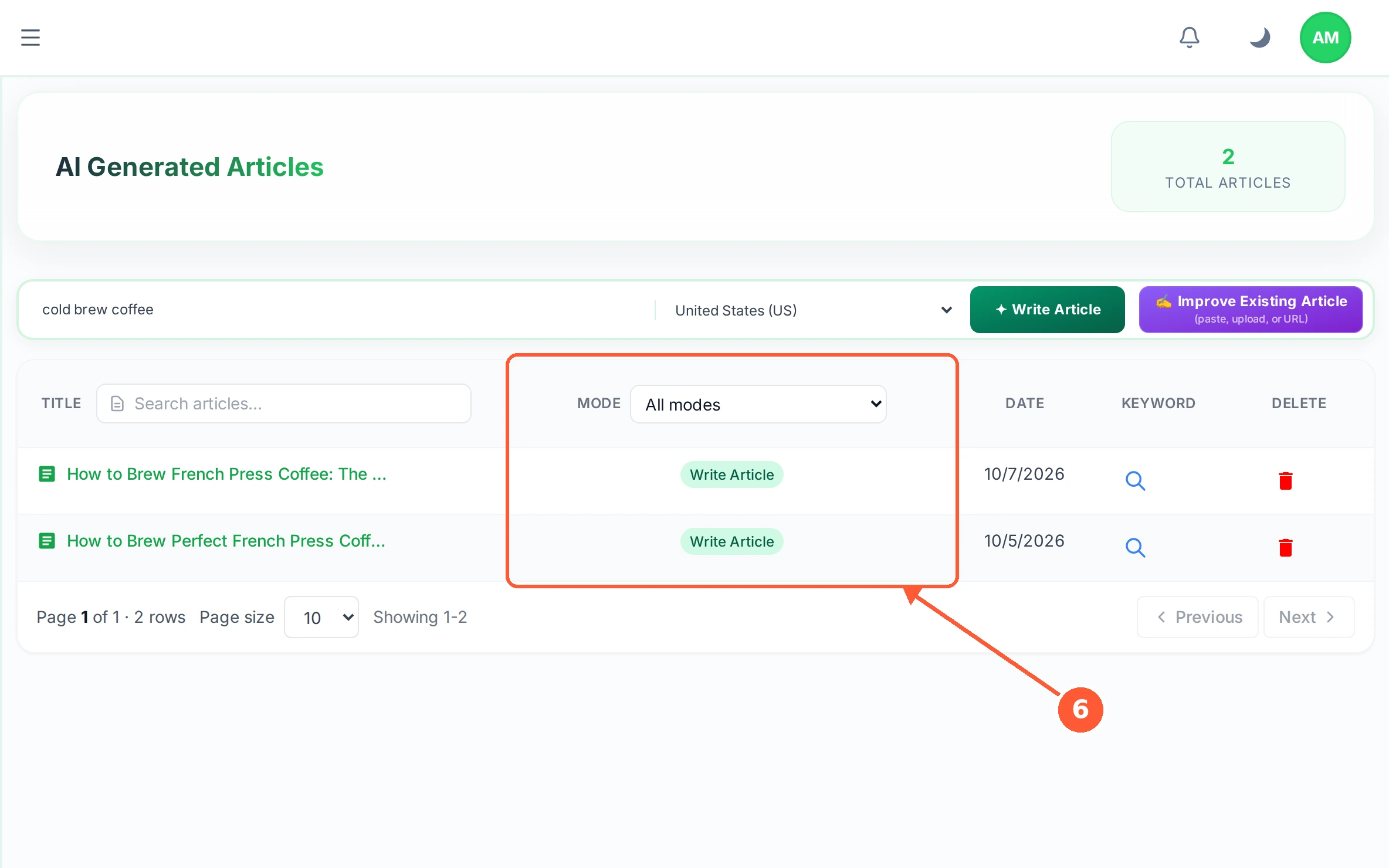1389x868 pixels.
Task: Click the 'Showing 1-2' text
Action: pyautogui.click(x=420, y=617)
